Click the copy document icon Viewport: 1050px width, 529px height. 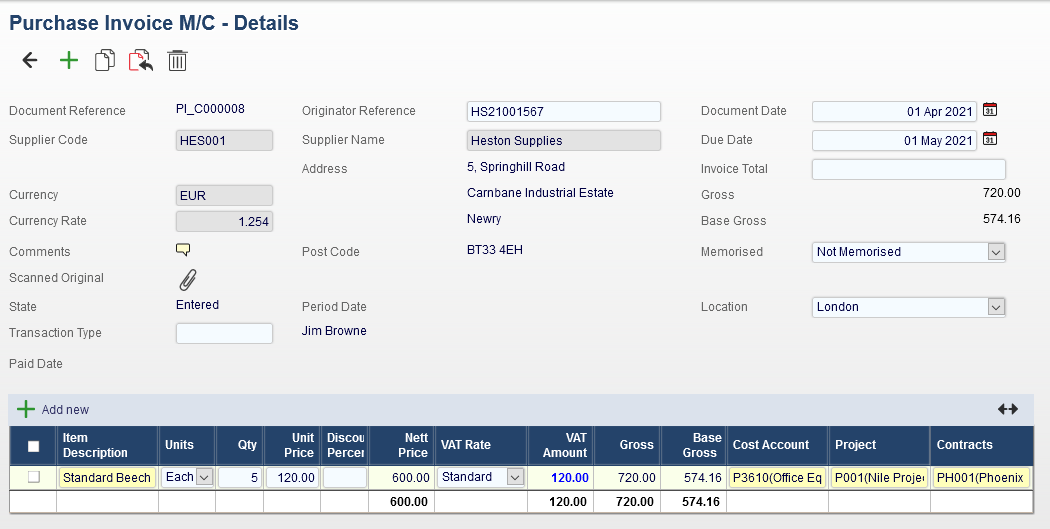(104, 61)
